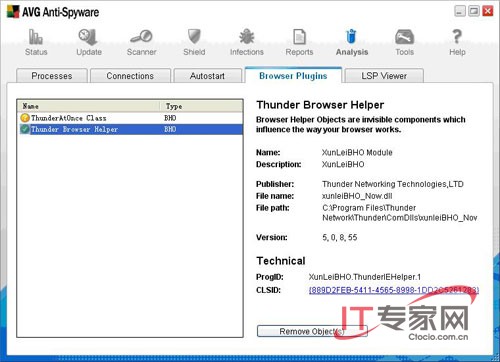Click the publisher value Thunder Networking Technologies
This screenshot has height=362, width=500.
click(393, 184)
